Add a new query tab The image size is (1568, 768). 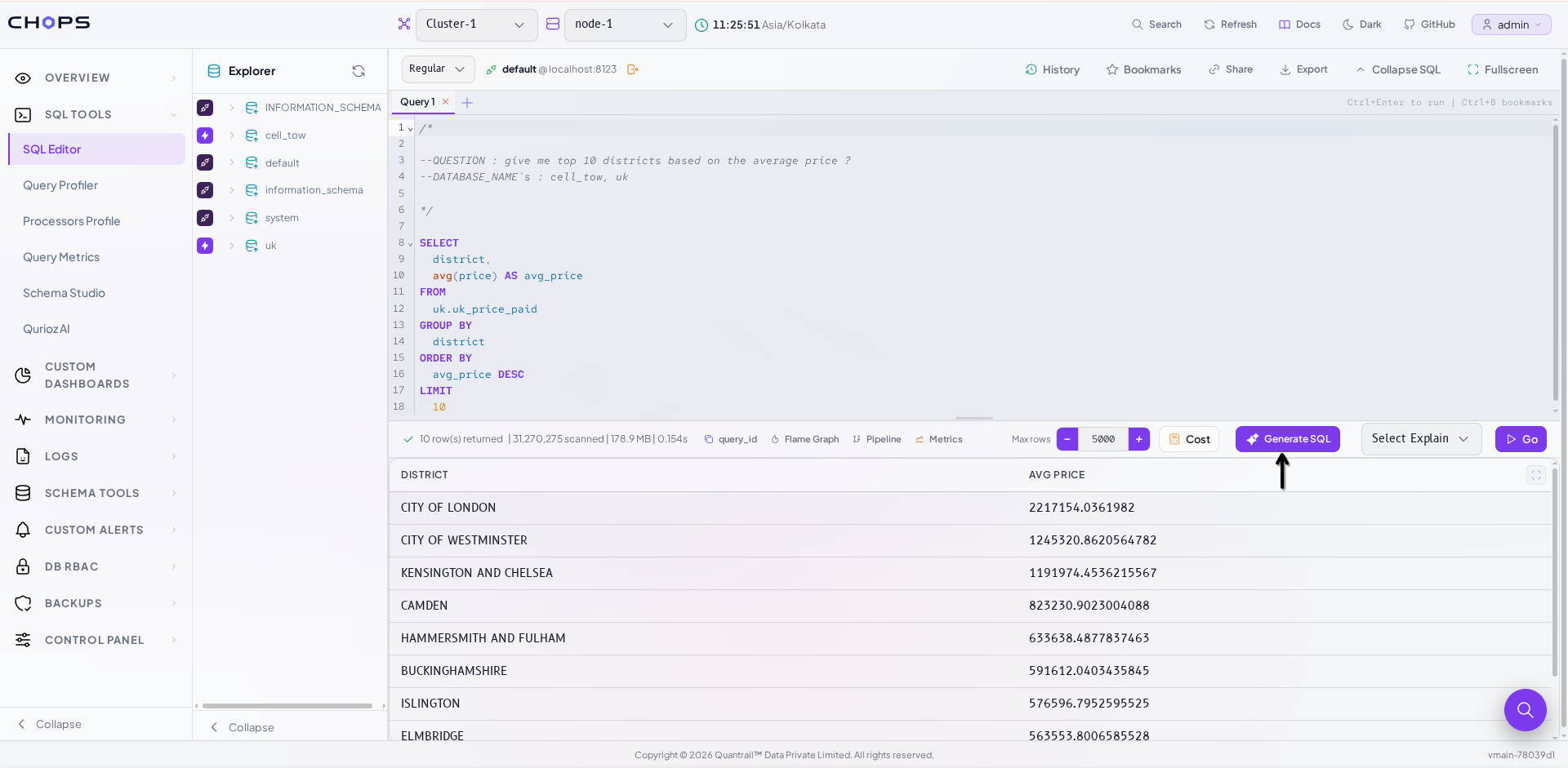(467, 102)
